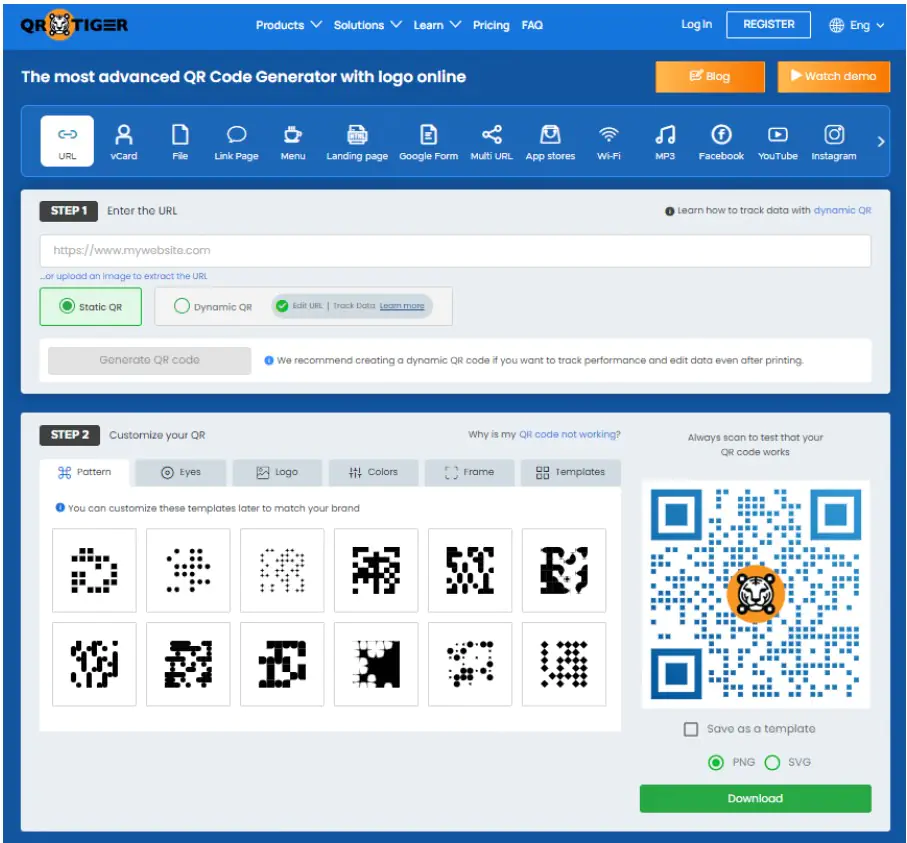Choose the Landing page QR type

click(357, 142)
